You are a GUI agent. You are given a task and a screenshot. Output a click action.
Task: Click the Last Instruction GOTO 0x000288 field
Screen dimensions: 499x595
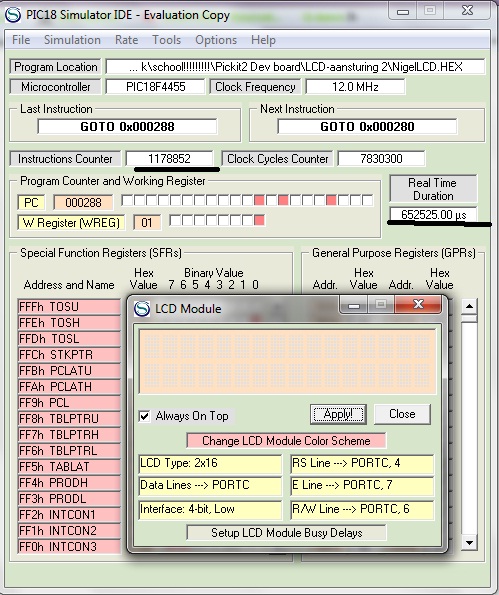128,126
